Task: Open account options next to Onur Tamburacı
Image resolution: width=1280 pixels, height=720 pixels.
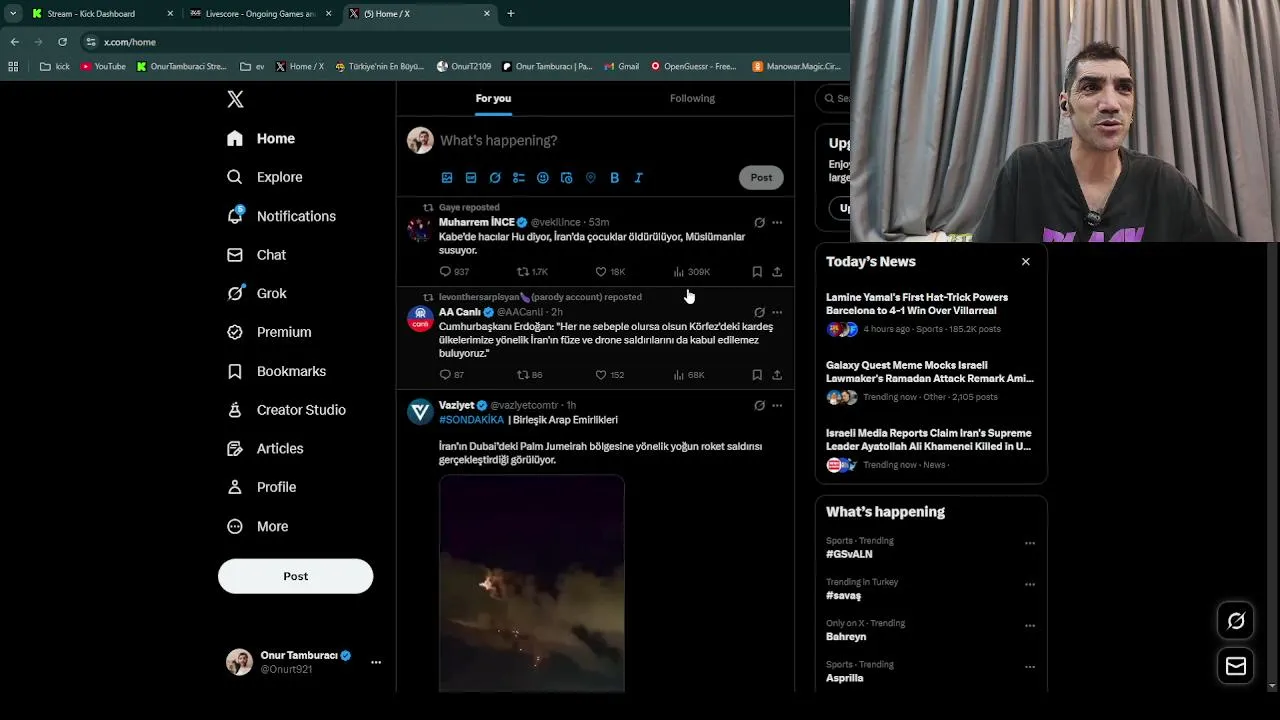Action: click(376, 662)
